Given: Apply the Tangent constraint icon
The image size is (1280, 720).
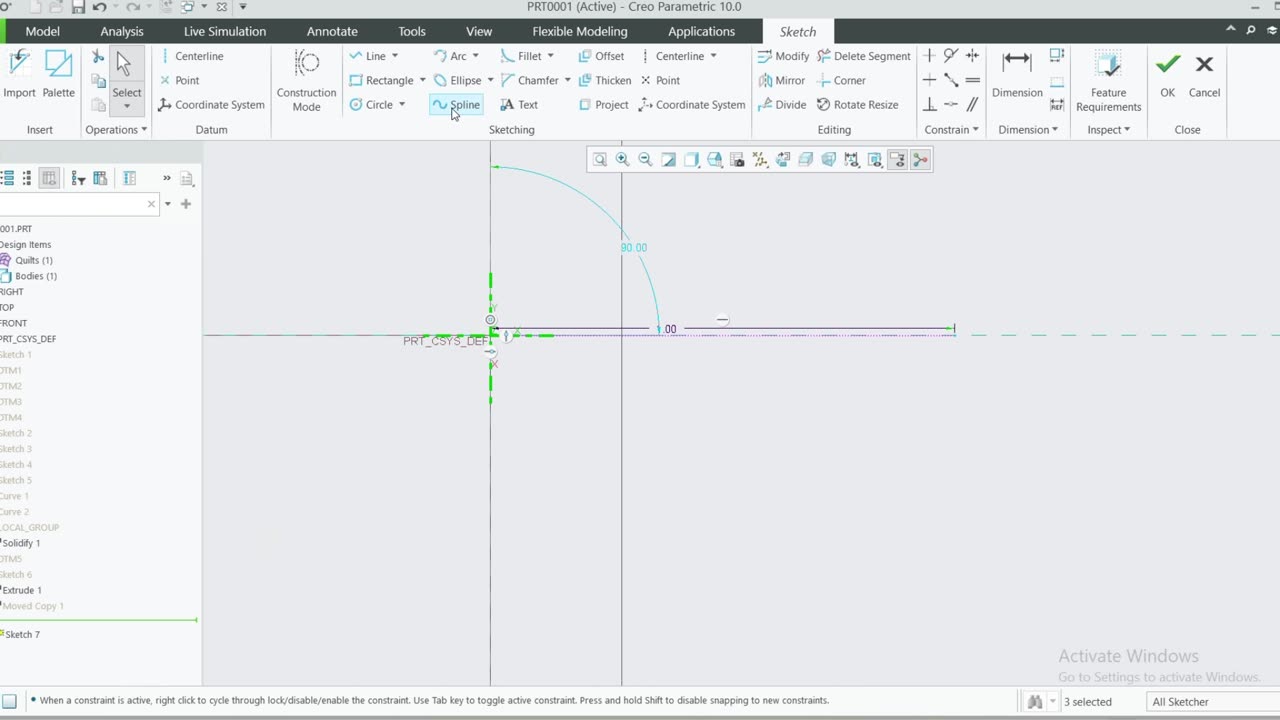Looking at the screenshot, I should click(951, 56).
